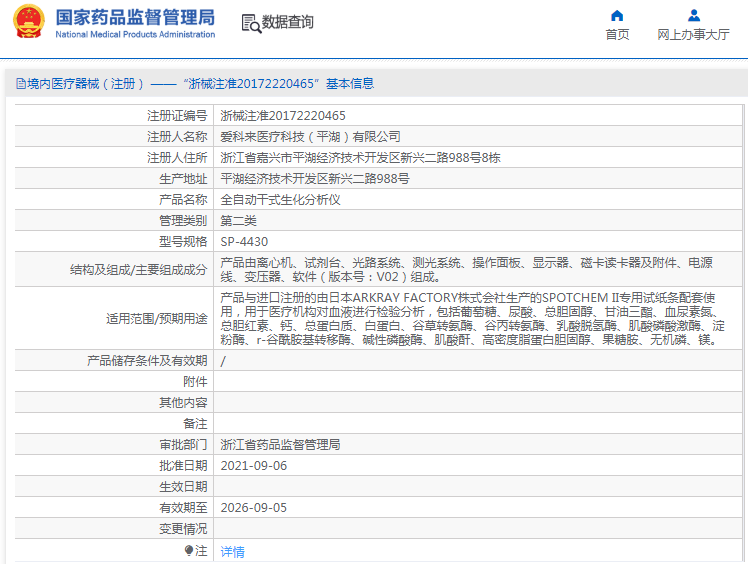Click the product name 全自动干式生化分析仪

[x=280, y=200]
